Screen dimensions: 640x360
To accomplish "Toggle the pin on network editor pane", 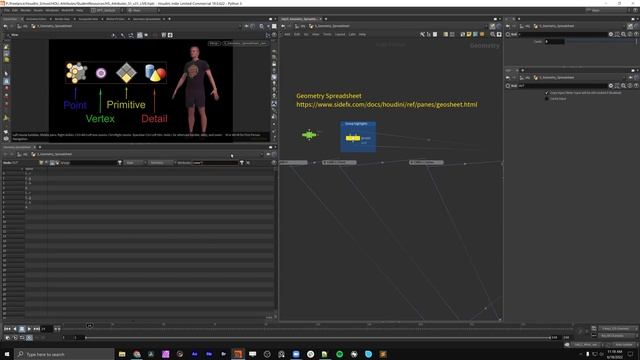I will pos(493,26).
